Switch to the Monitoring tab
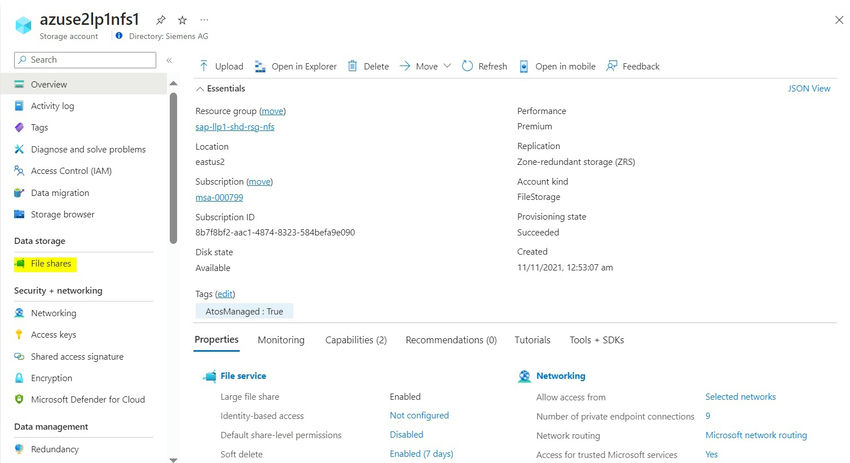The image size is (850, 463). click(x=281, y=340)
